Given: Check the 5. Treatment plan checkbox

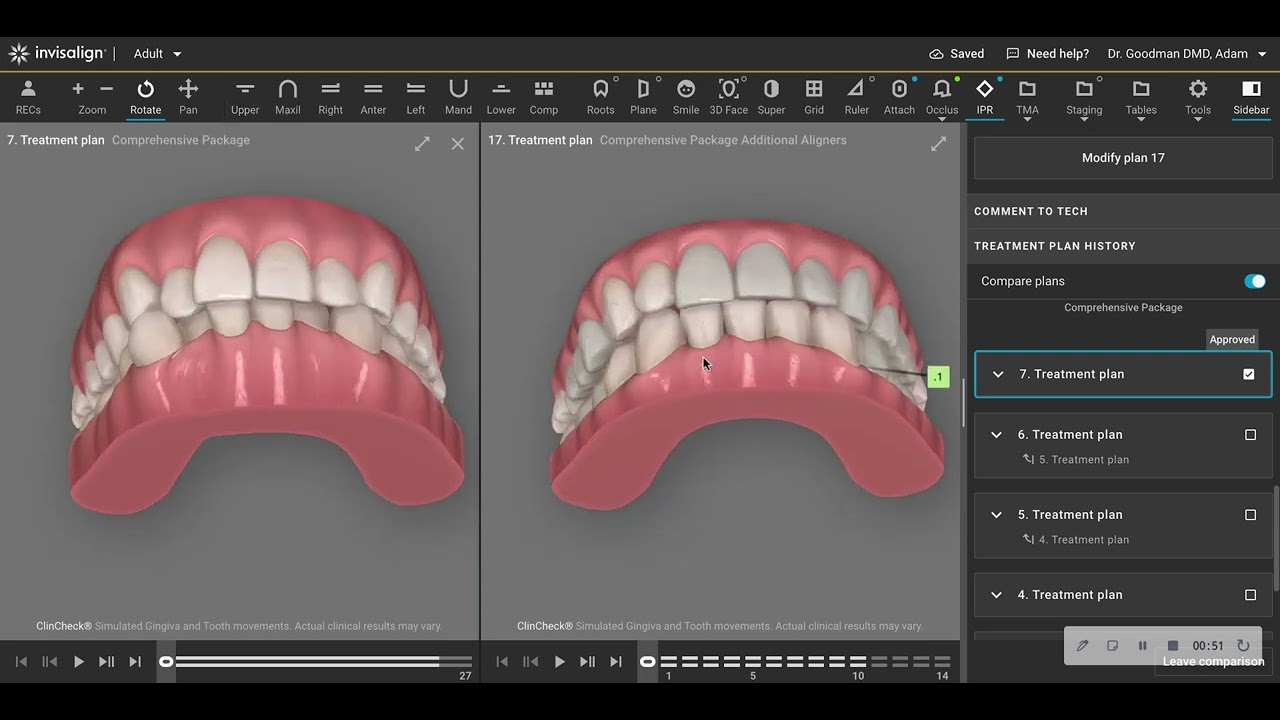Looking at the screenshot, I should tap(1250, 515).
